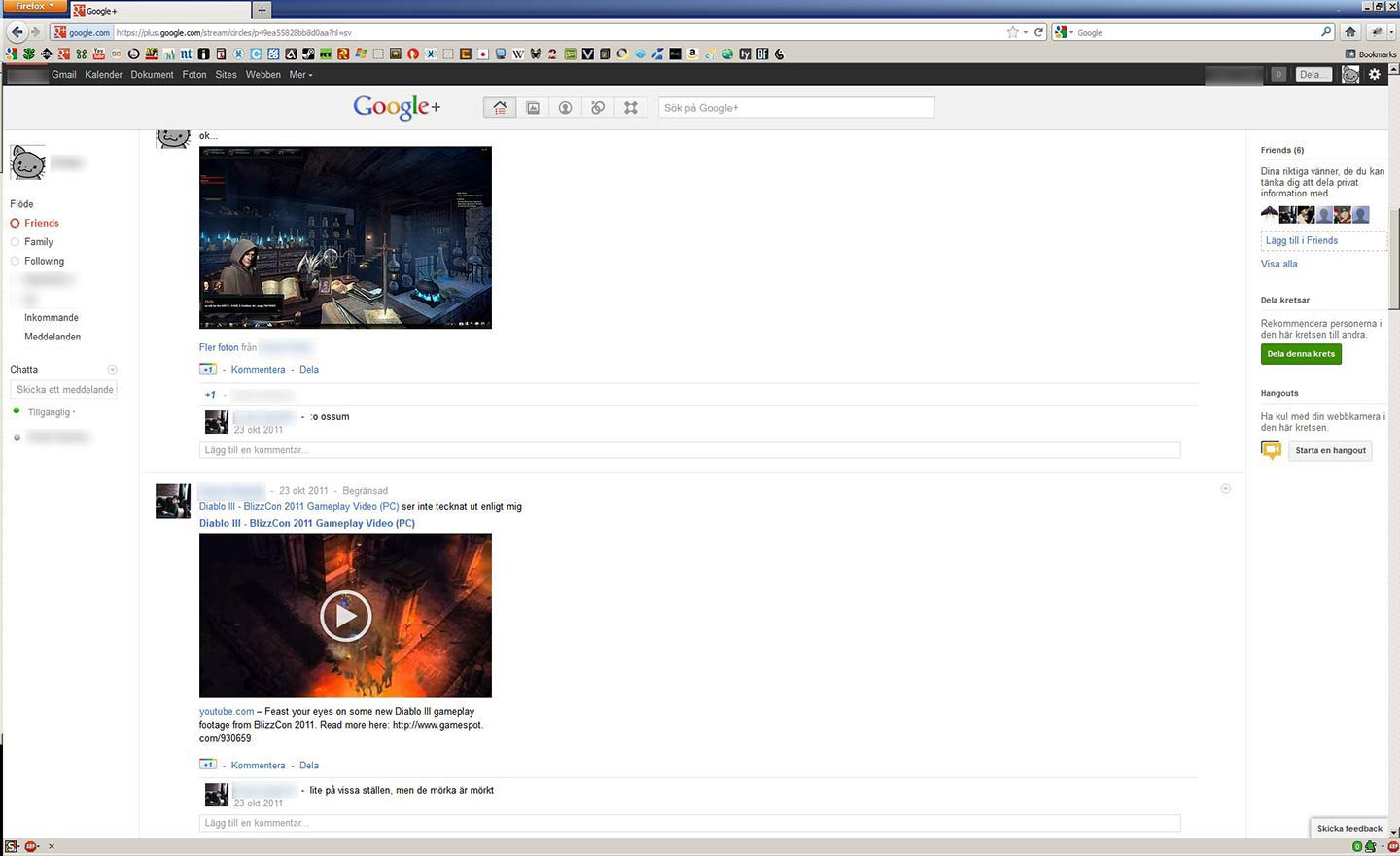Open the Mer dropdown menu
The image size is (1400, 856).
(299, 74)
